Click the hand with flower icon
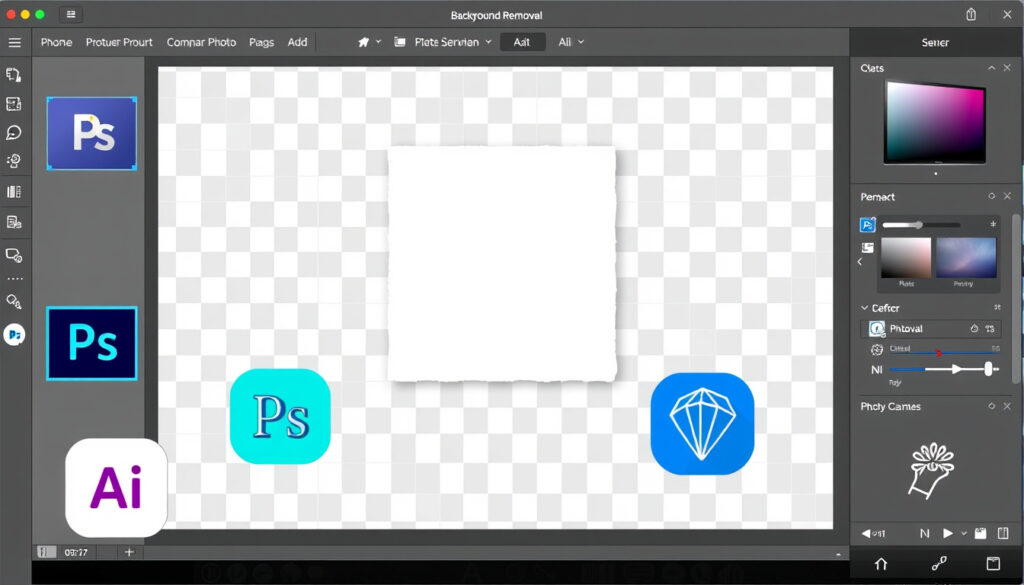 (931, 470)
